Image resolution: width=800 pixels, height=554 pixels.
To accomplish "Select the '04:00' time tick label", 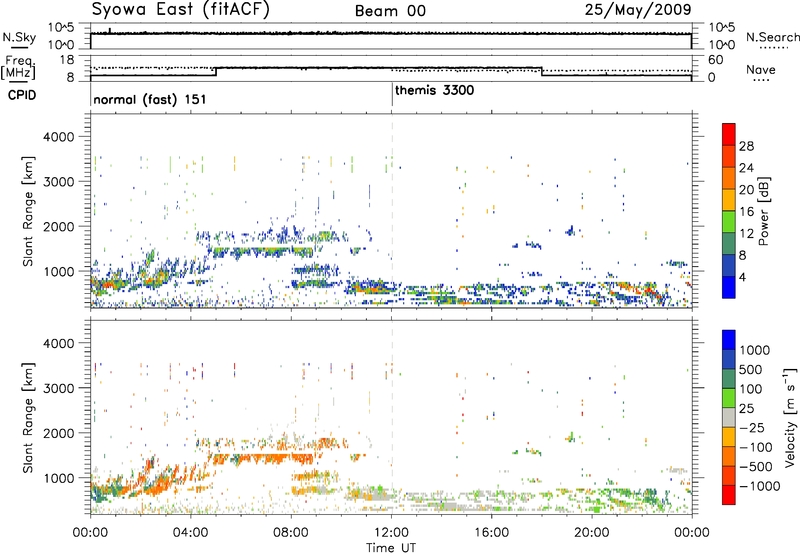I will [190, 533].
